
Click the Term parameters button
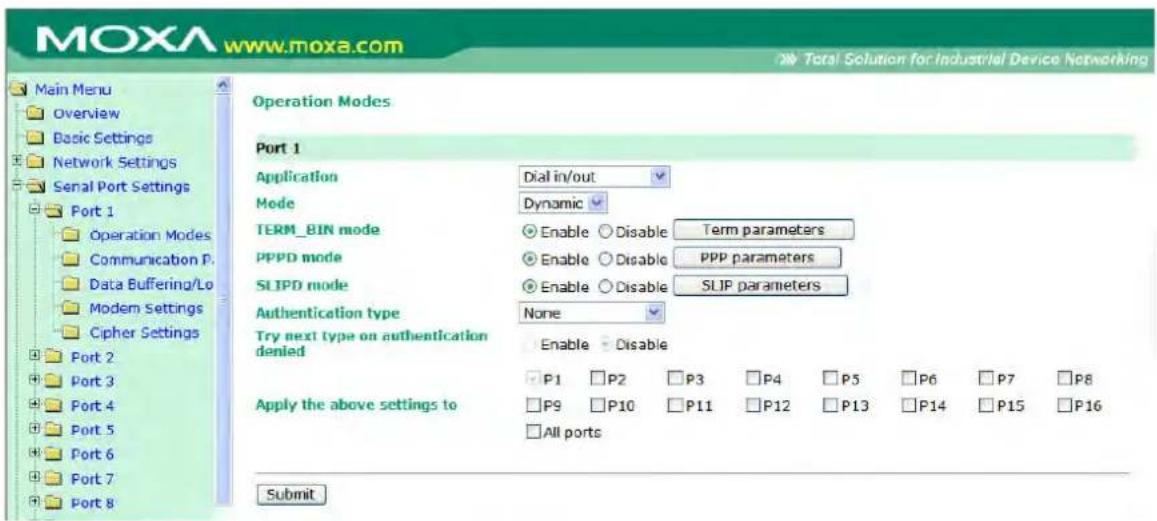tap(764, 230)
